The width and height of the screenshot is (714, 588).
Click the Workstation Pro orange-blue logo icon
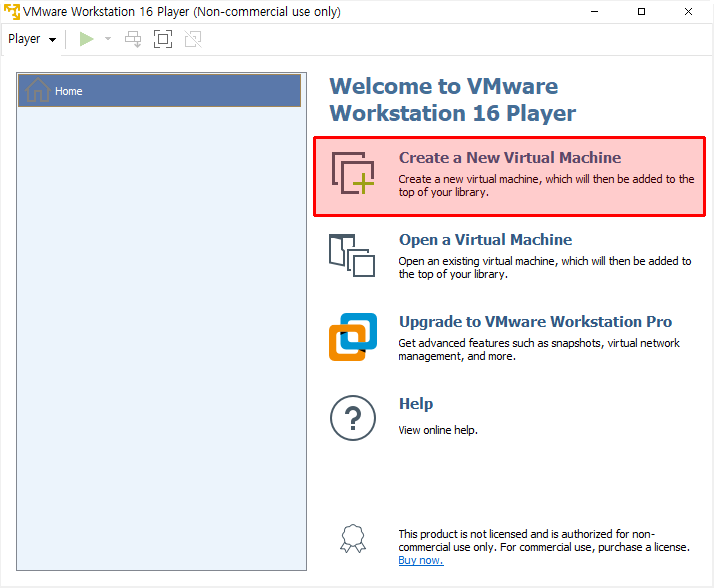[x=353, y=337]
